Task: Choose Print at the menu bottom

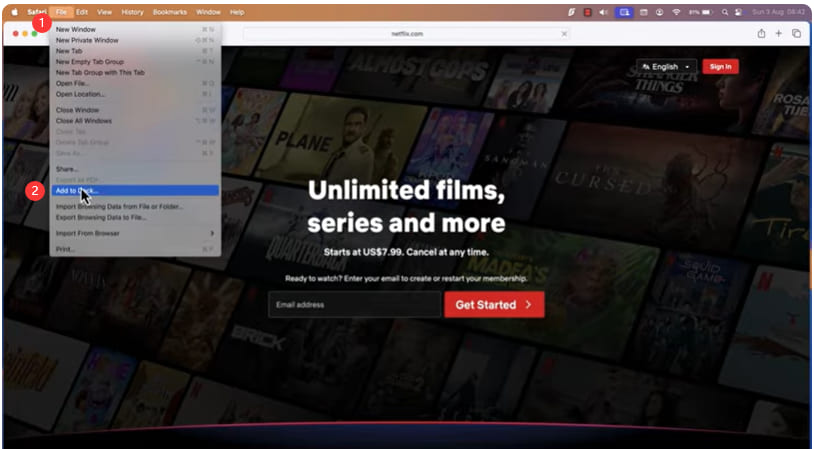Action: pos(135,250)
